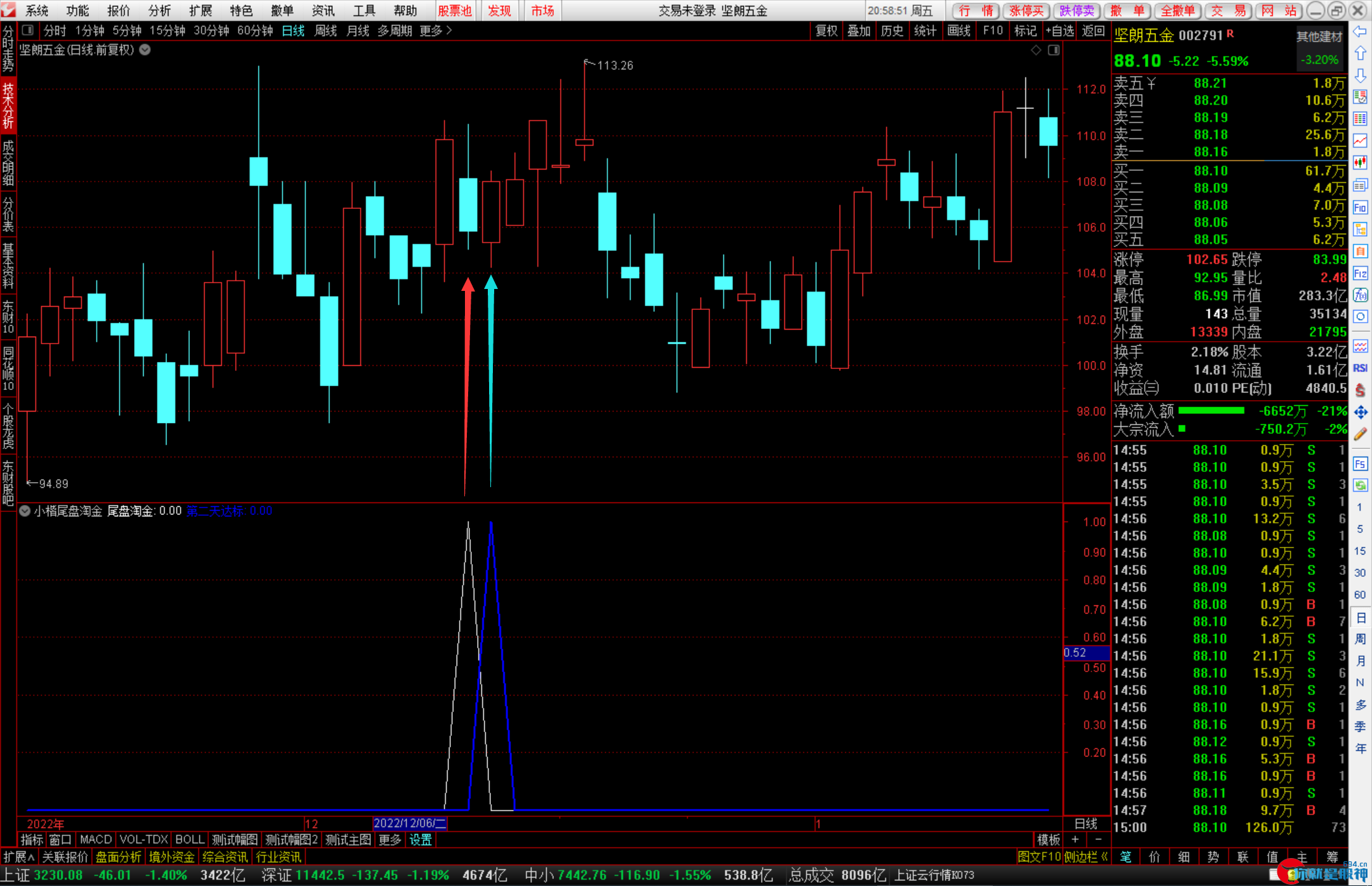The width and height of the screenshot is (1372, 886).
Task: Open the red trend line chart icon
Action: (x=1360, y=140)
